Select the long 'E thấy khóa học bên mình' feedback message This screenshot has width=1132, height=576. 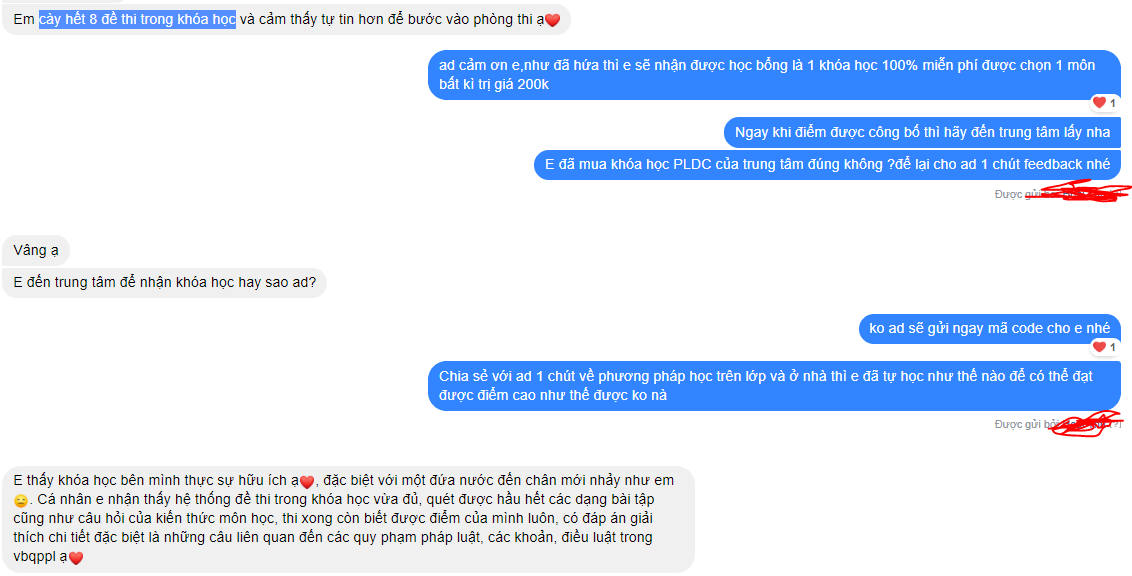pos(348,520)
